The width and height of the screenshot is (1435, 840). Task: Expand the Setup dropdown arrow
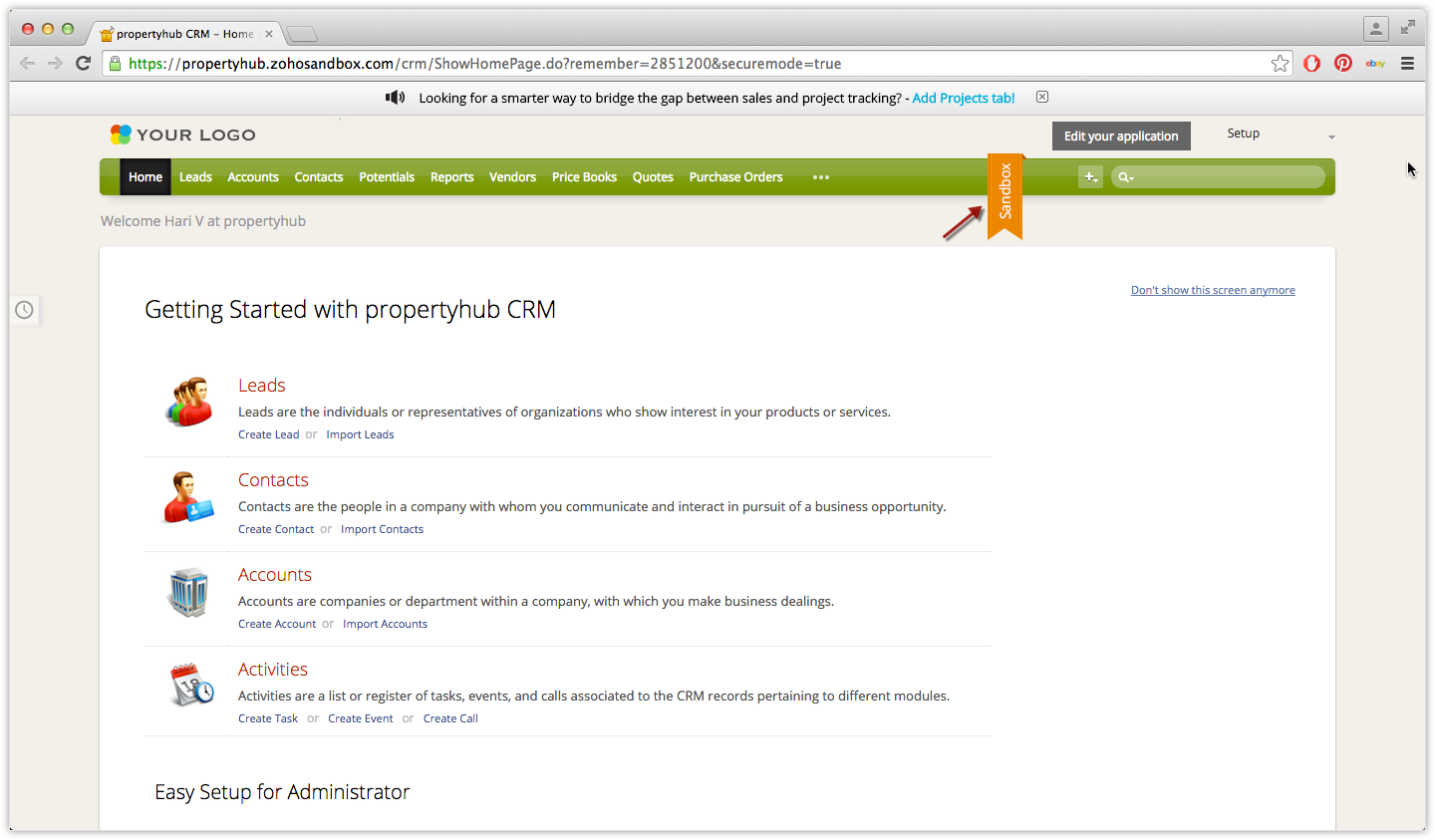pyautogui.click(x=1331, y=137)
